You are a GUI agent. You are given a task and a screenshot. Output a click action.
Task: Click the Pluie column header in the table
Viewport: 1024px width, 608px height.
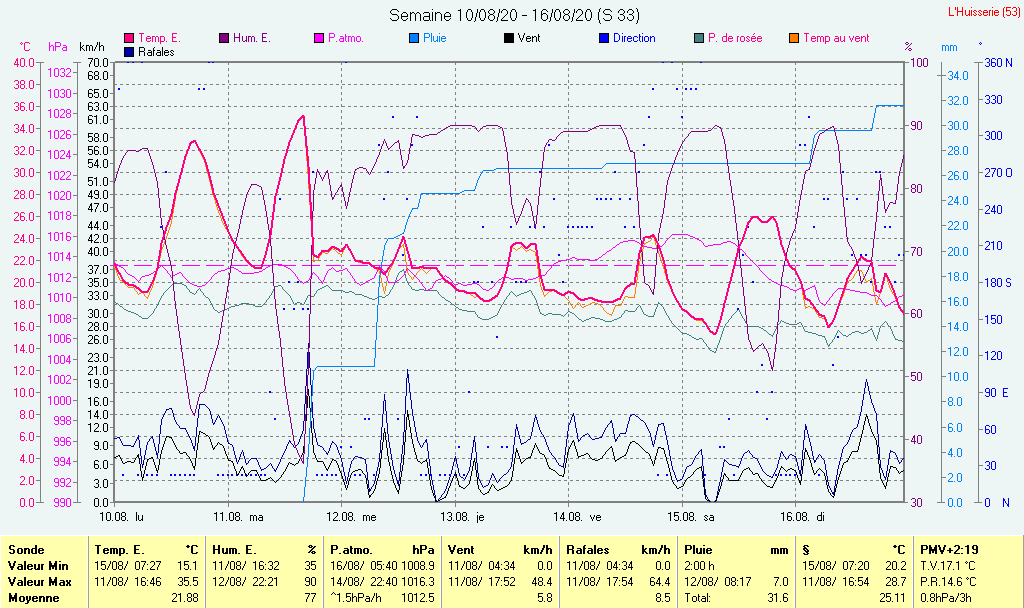698,550
